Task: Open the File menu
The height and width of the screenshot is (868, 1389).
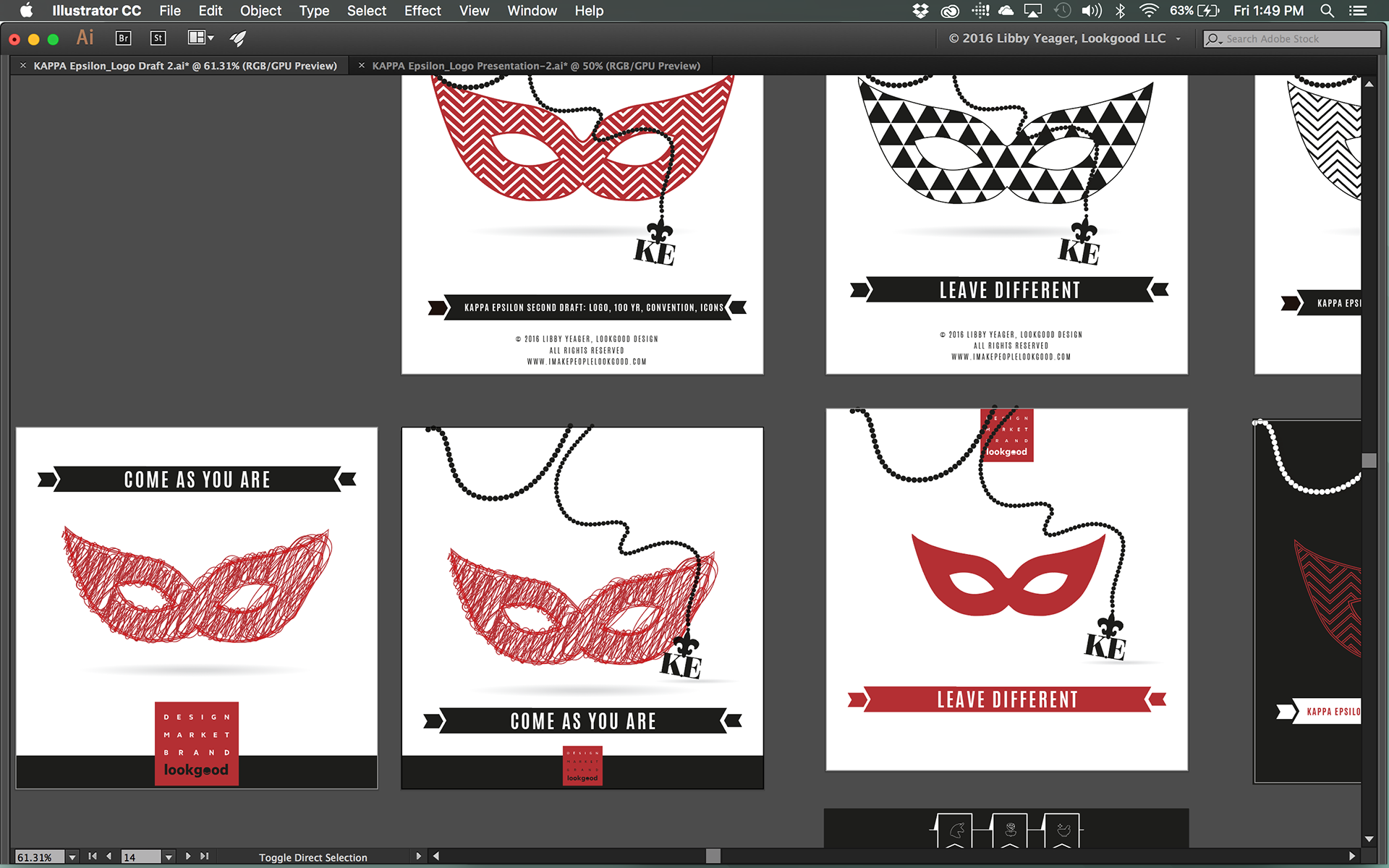Action: (170, 11)
